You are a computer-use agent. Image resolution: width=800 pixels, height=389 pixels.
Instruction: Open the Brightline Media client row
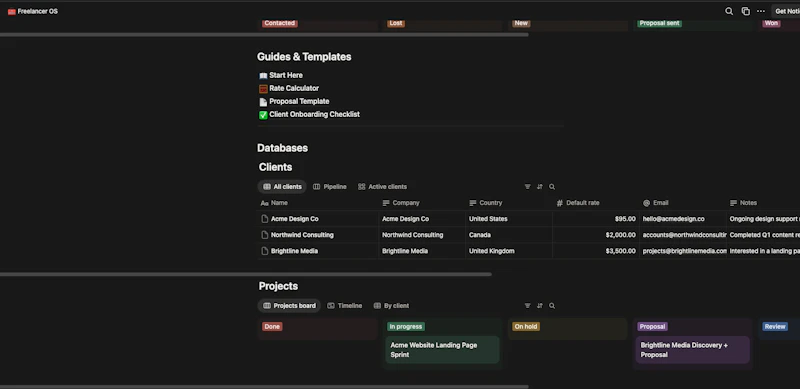click(x=294, y=251)
